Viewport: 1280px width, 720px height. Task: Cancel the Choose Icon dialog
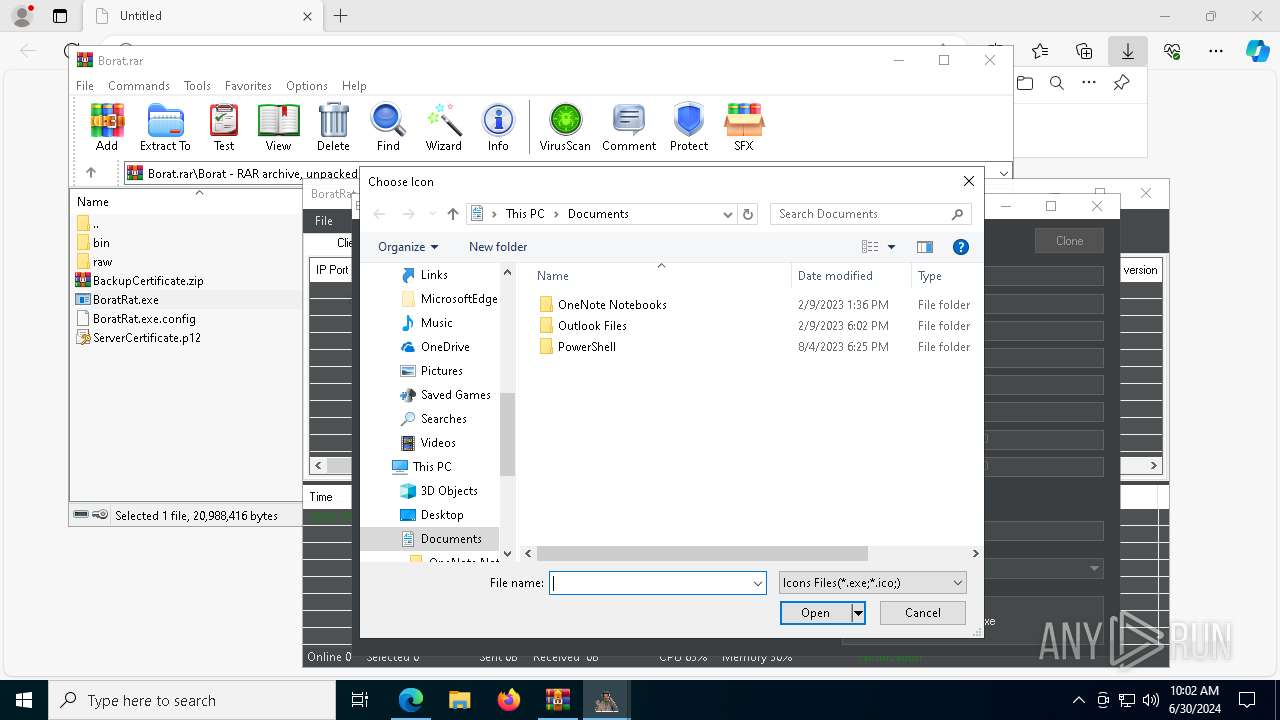(923, 613)
